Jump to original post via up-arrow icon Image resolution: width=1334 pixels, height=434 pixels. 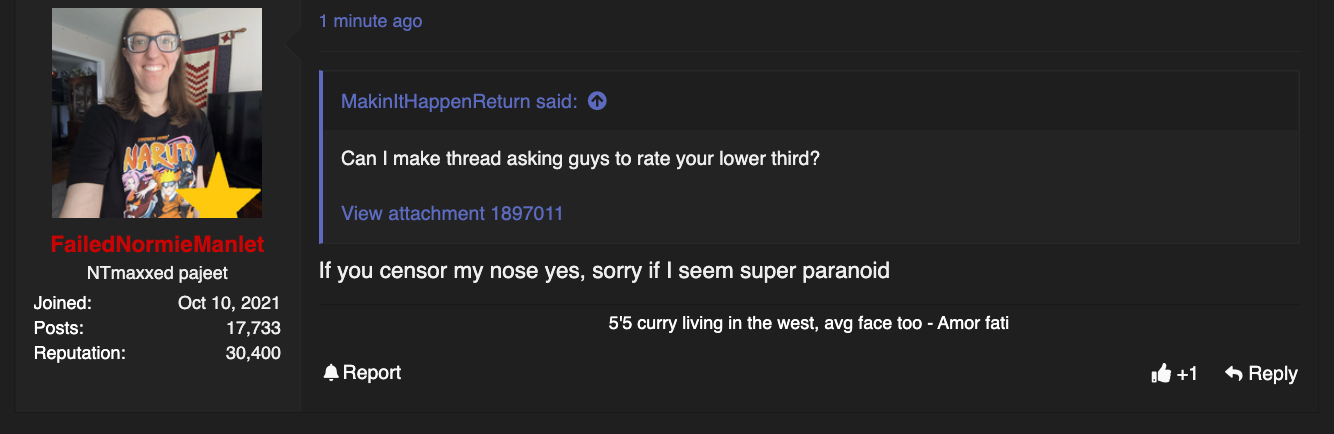597,101
